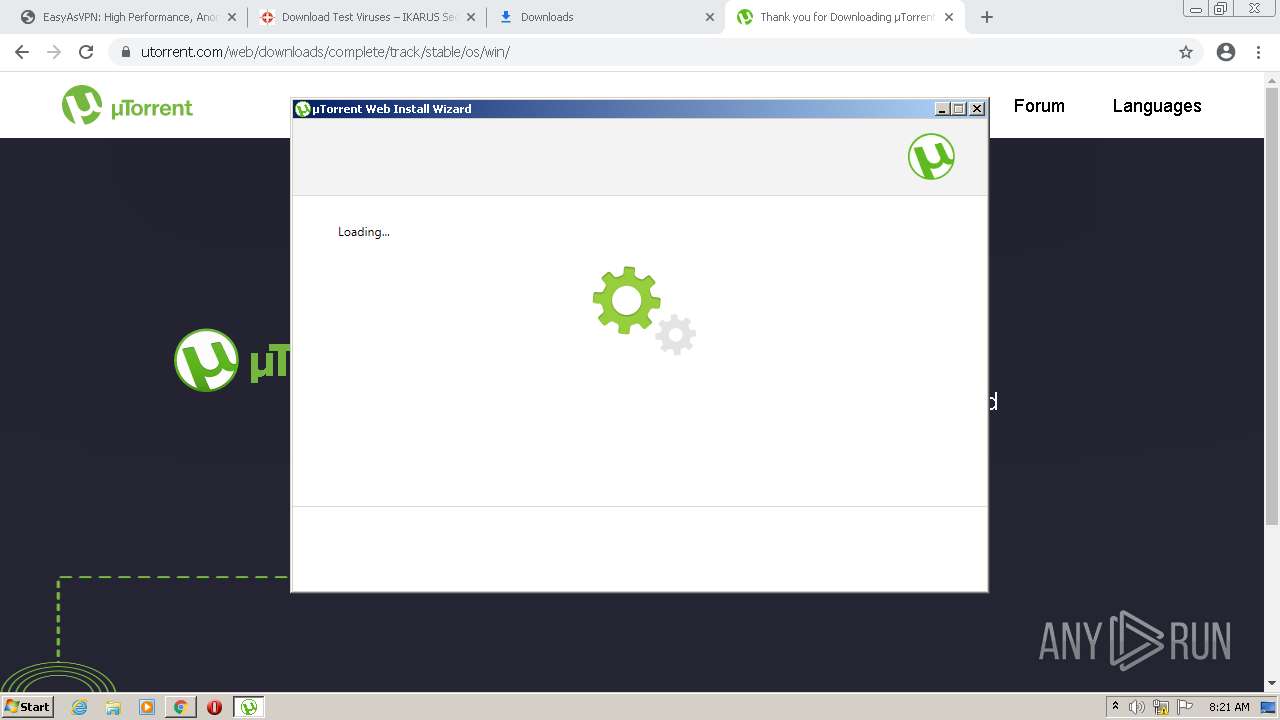Image resolution: width=1280 pixels, height=720 pixels.
Task: Open File Explorer from the taskbar
Action: point(113,707)
